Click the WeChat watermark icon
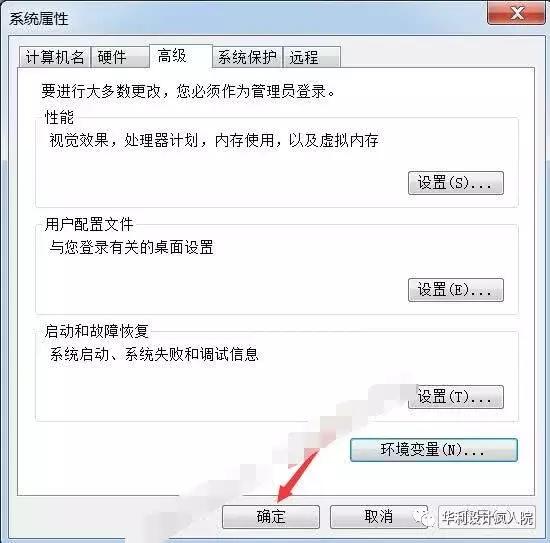This screenshot has height=543, width=550. [x=423, y=517]
